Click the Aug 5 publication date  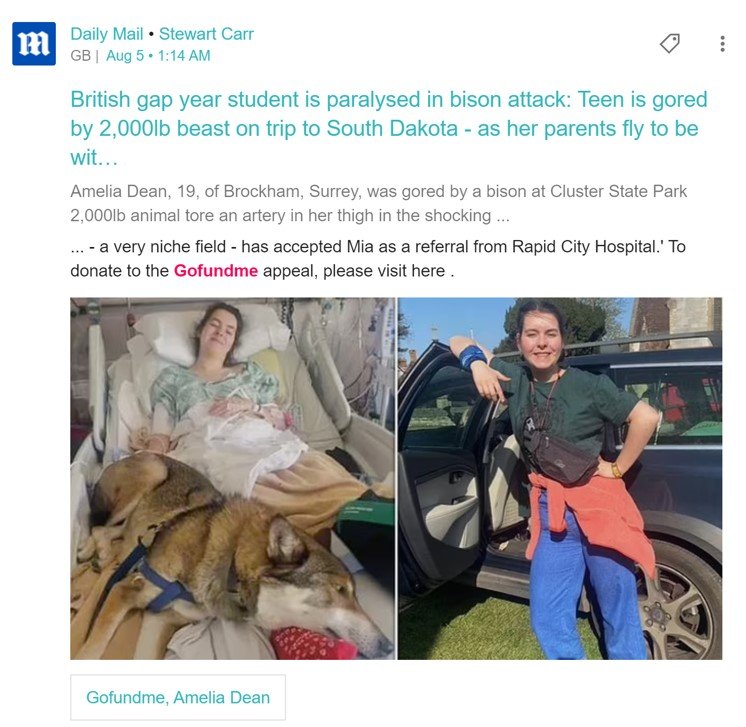(125, 56)
